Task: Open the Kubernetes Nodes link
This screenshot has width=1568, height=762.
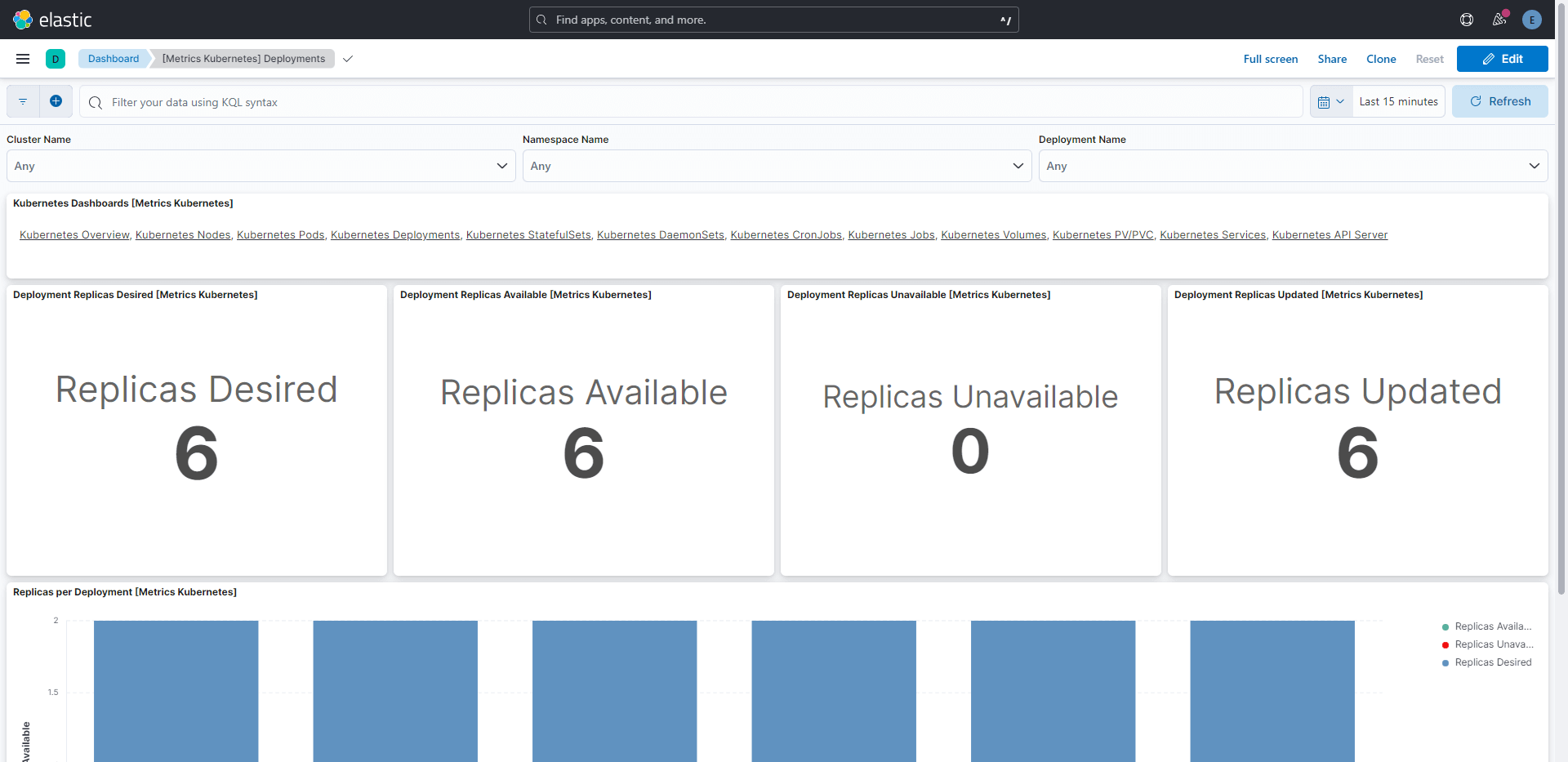Action: click(x=183, y=235)
